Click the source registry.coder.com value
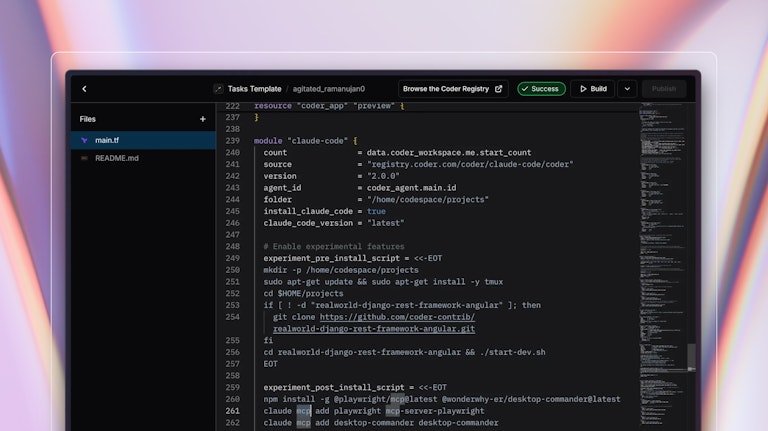 click(470, 164)
